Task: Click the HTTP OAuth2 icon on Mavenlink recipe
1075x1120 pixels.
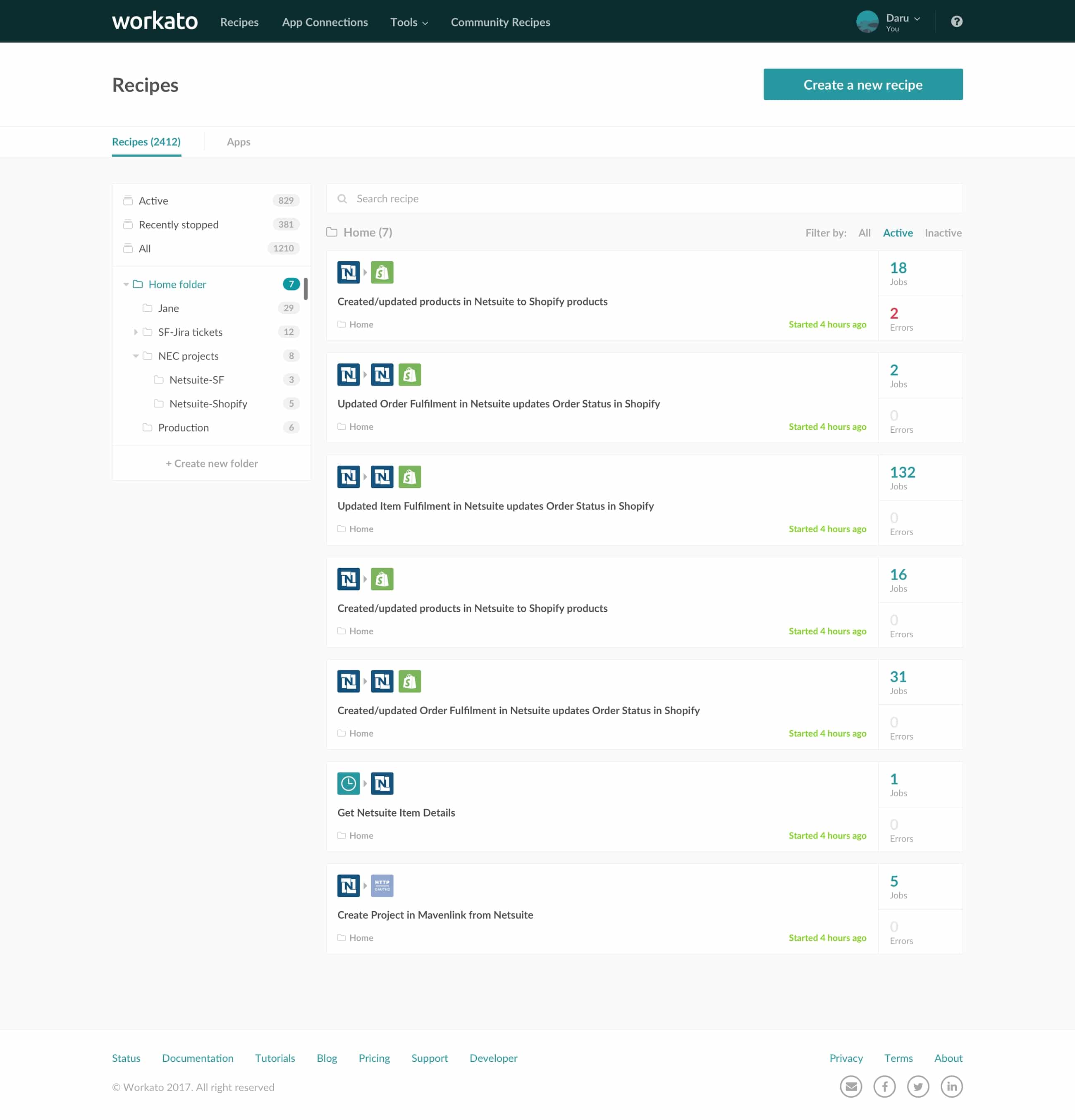Action: pos(382,886)
